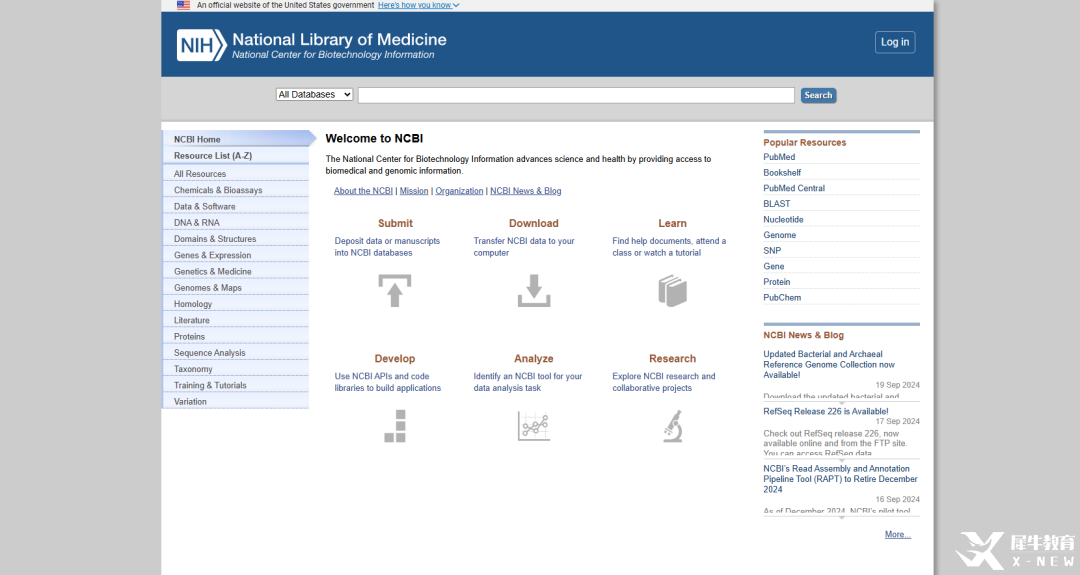Open Literature category
Image resolution: width=1080 pixels, height=575 pixels.
coord(236,320)
